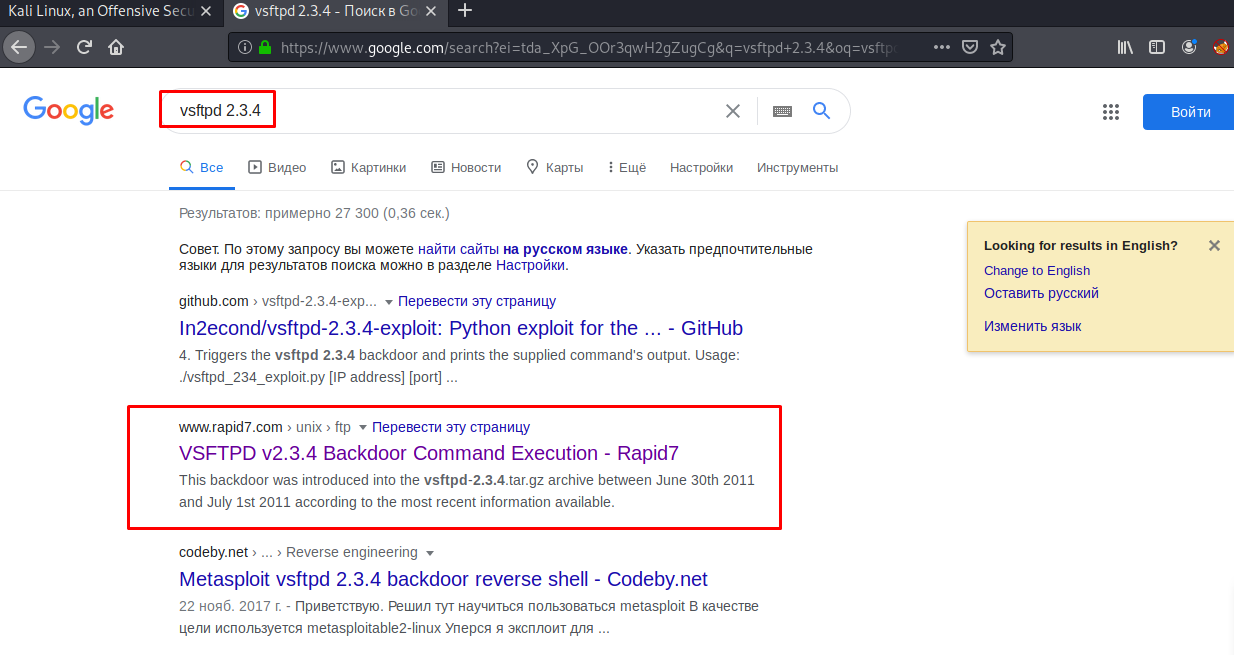
Task: Click the Firefox back arrow button
Action: 20,47
